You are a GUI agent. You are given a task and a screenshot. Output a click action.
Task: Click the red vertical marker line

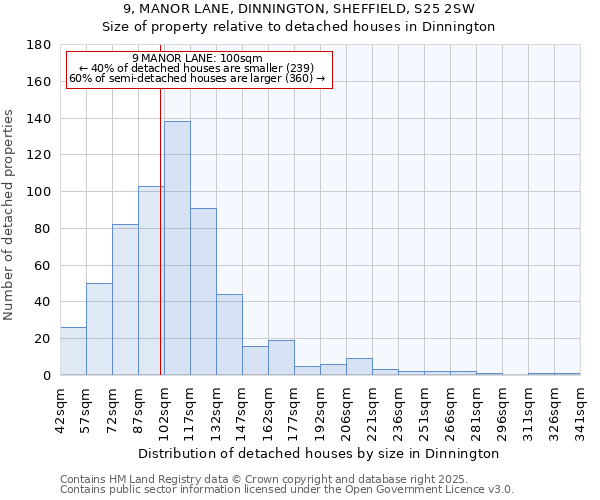tap(160, 230)
